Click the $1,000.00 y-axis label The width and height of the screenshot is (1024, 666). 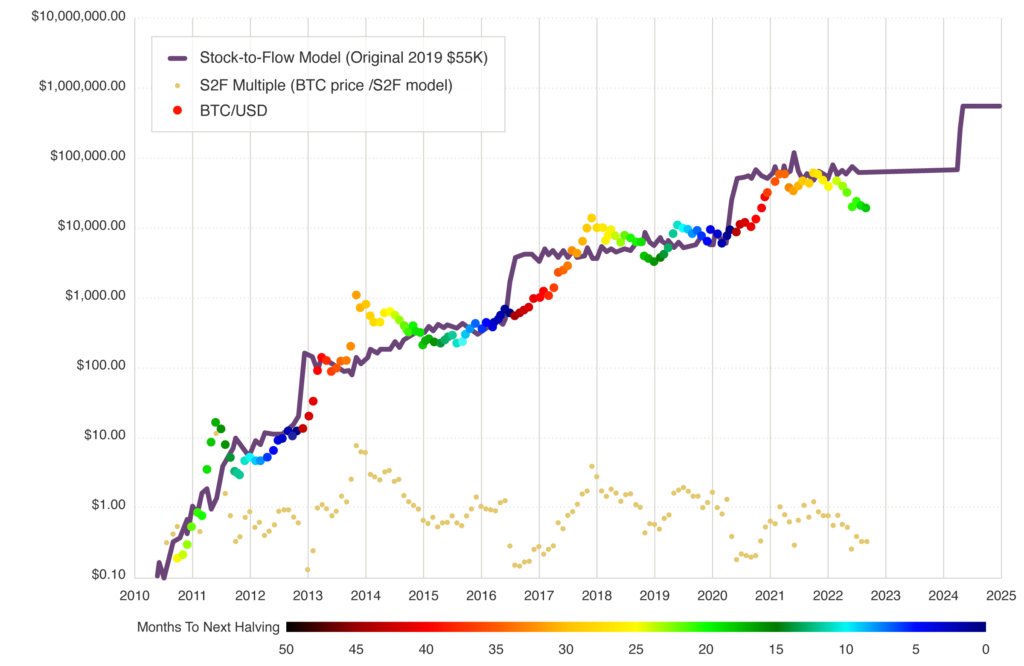click(x=95, y=295)
